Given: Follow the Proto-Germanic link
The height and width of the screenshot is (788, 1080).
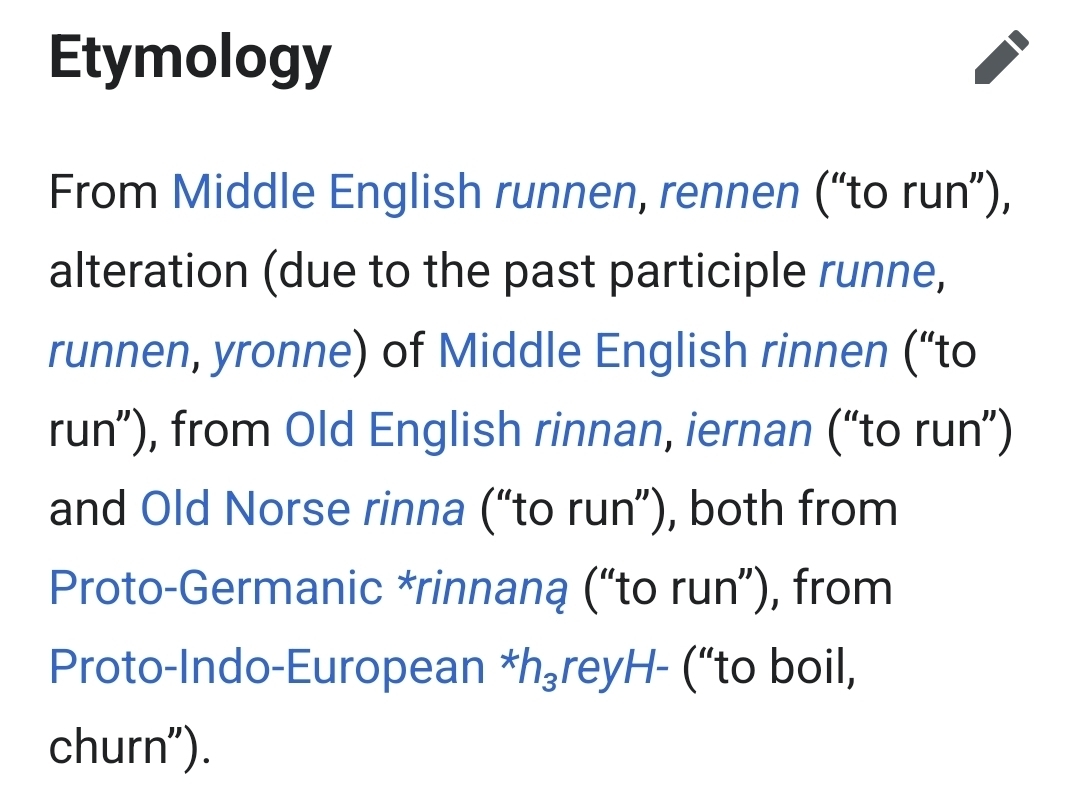Looking at the screenshot, I should coord(216,588).
